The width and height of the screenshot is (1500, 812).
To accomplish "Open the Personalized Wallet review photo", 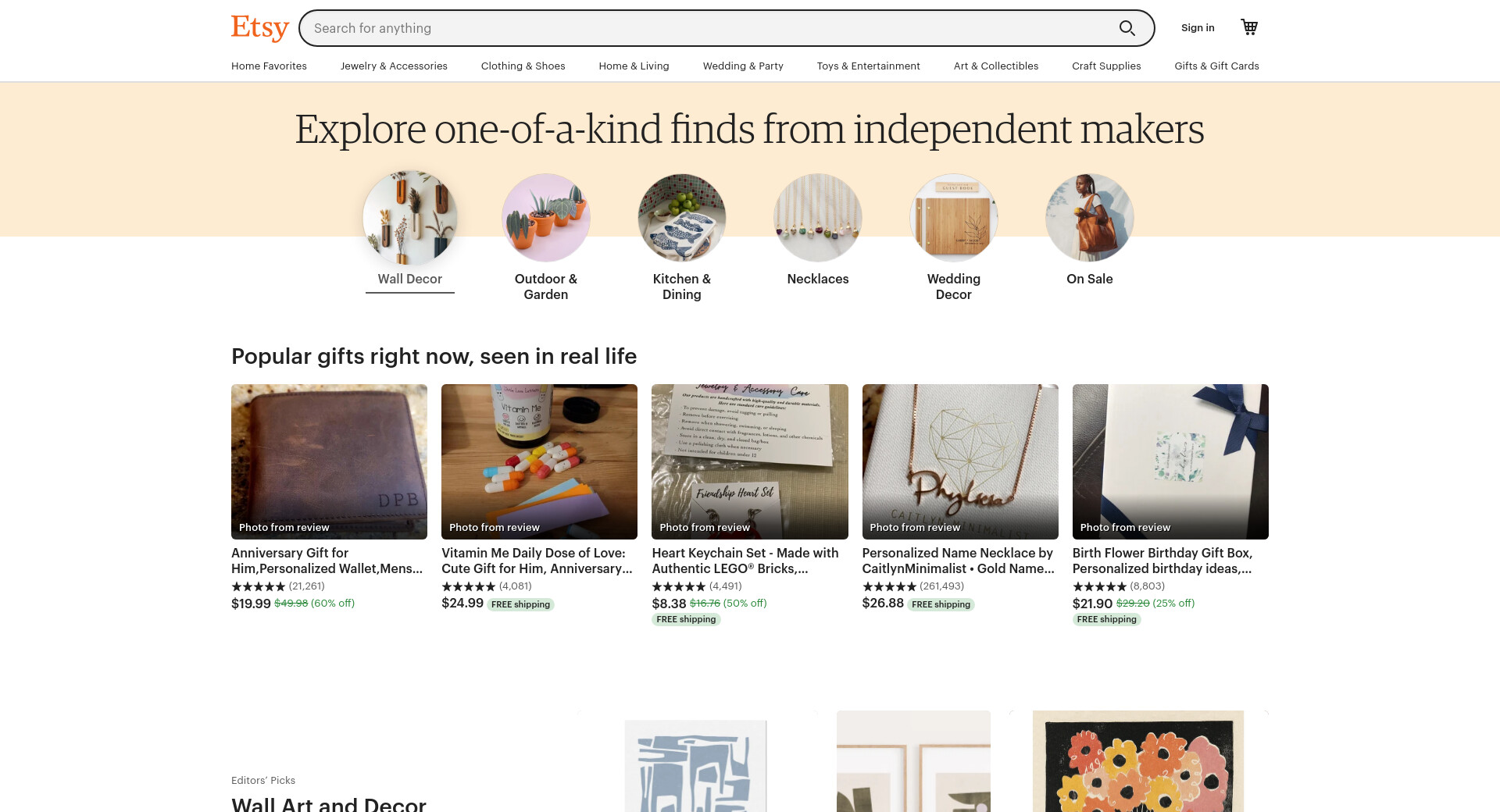I will tap(329, 461).
